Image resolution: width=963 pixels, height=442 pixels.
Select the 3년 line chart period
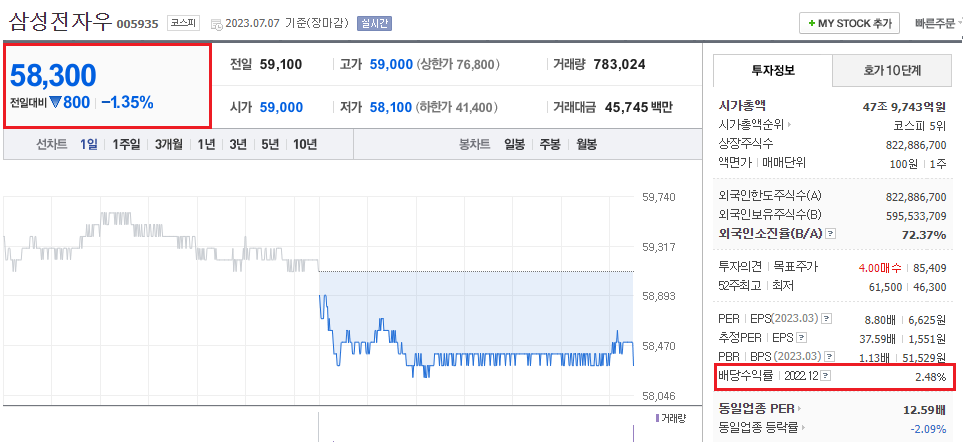(238, 145)
